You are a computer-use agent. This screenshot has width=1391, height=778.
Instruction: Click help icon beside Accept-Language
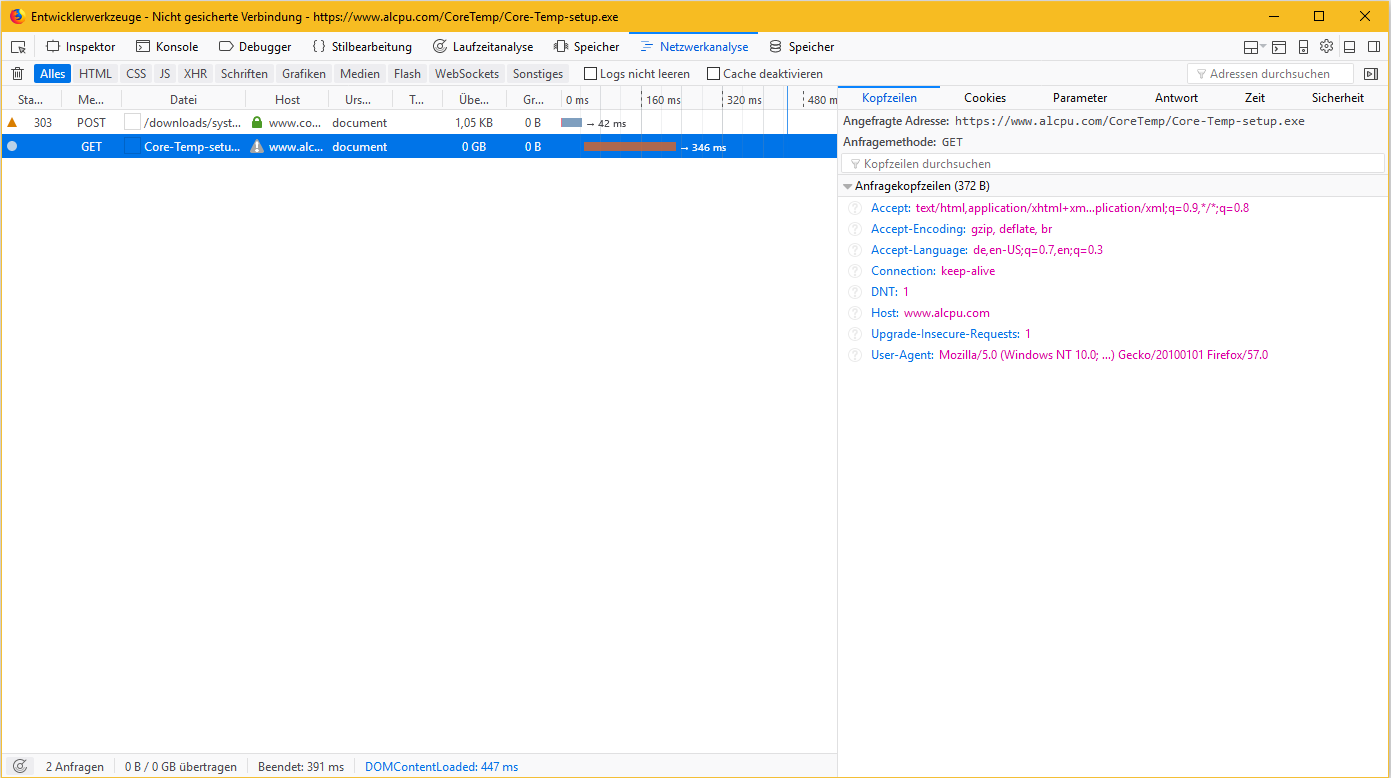[x=855, y=250]
